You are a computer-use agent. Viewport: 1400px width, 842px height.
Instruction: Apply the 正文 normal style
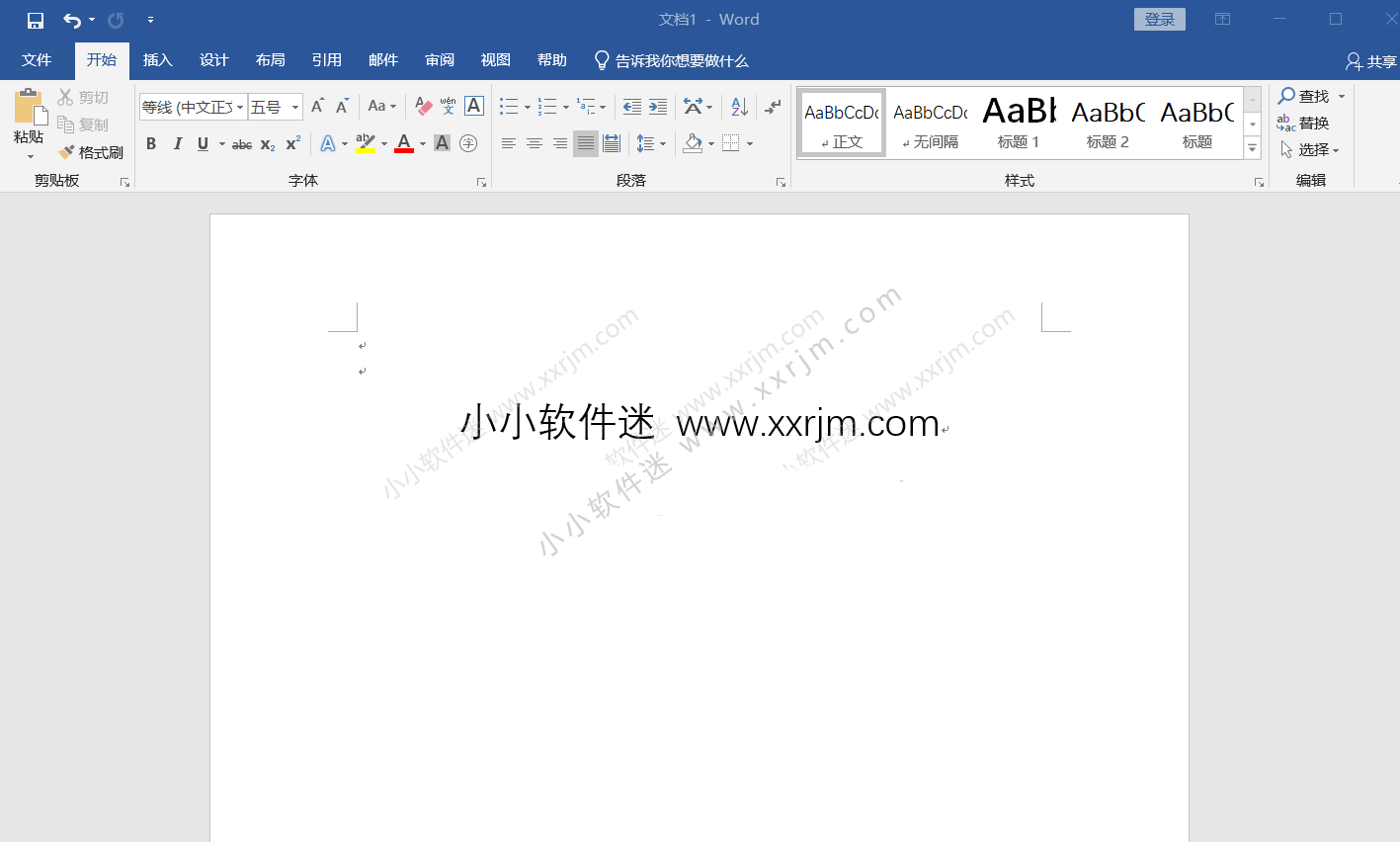click(842, 123)
